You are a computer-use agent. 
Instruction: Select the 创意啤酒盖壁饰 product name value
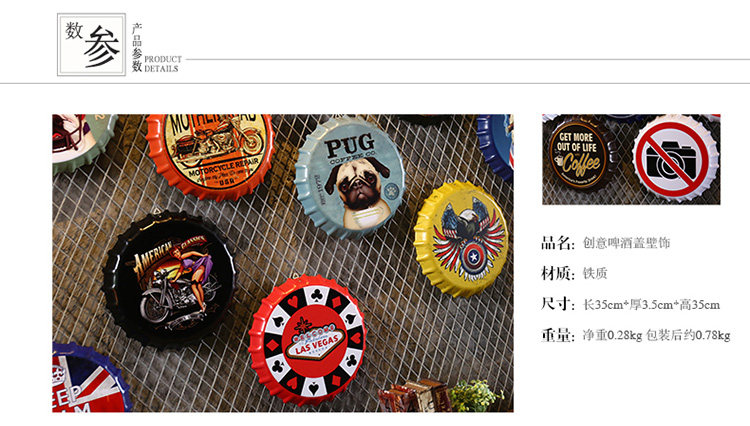(626, 243)
